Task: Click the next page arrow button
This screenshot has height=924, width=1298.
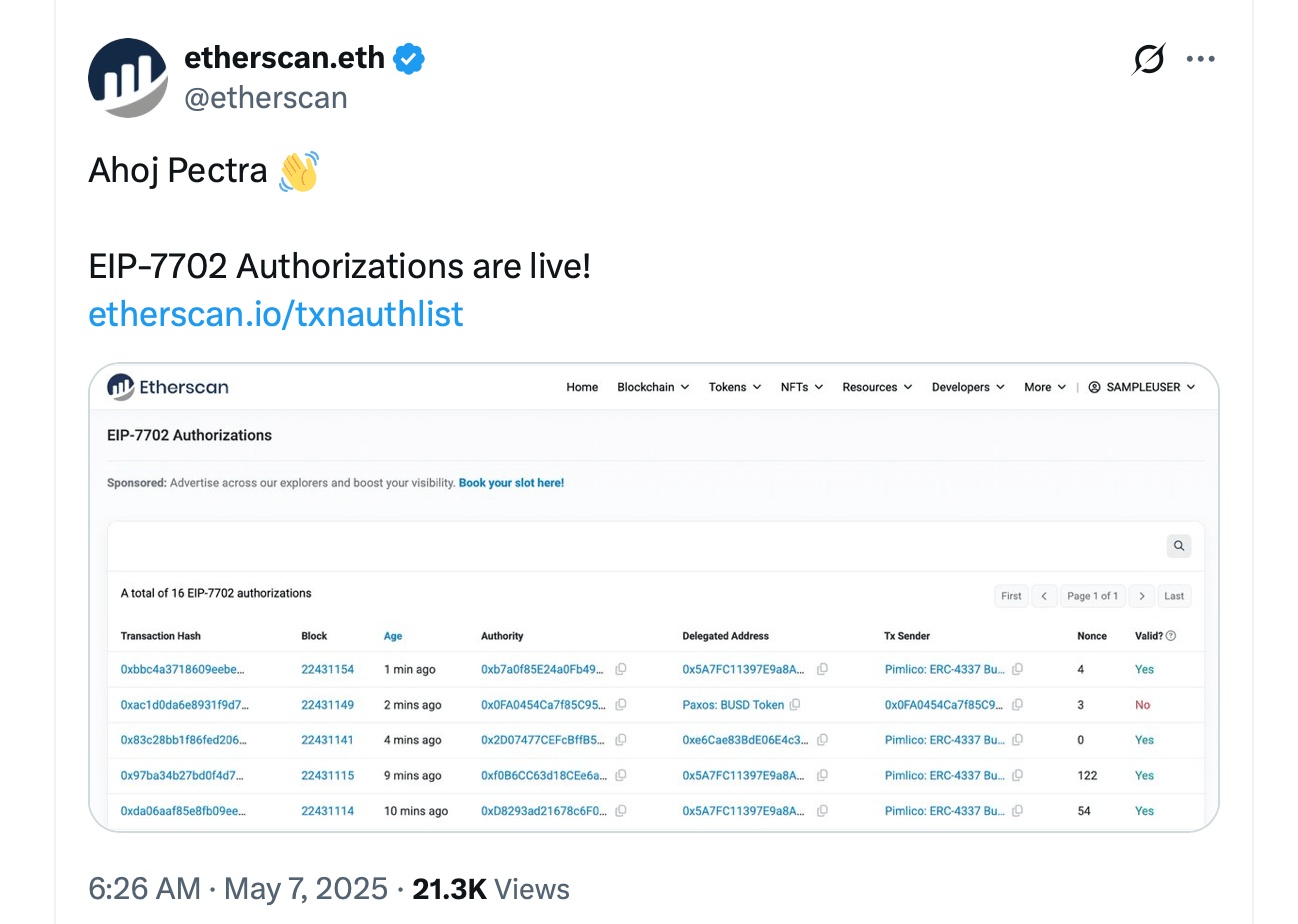Action: pos(1142,596)
